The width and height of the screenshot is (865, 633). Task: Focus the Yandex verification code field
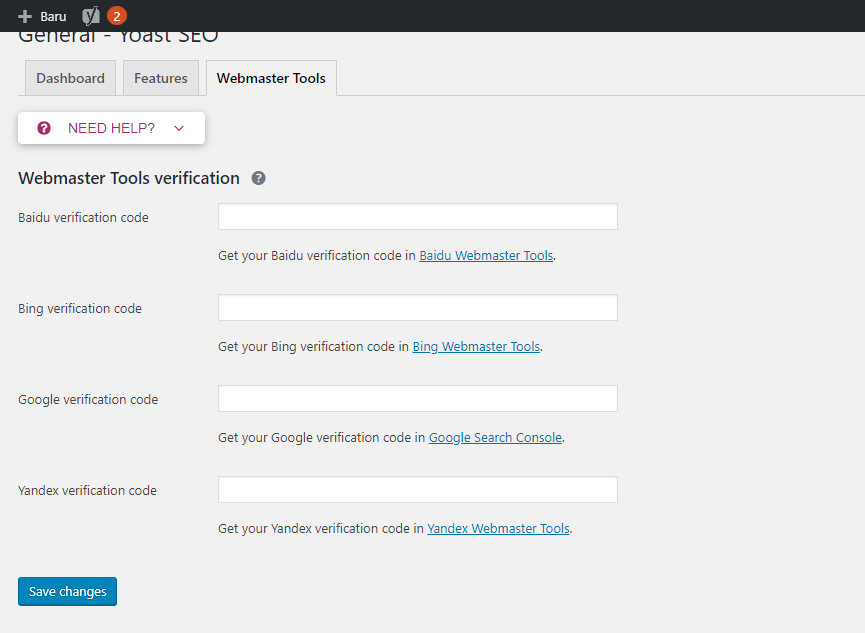click(x=418, y=490)
